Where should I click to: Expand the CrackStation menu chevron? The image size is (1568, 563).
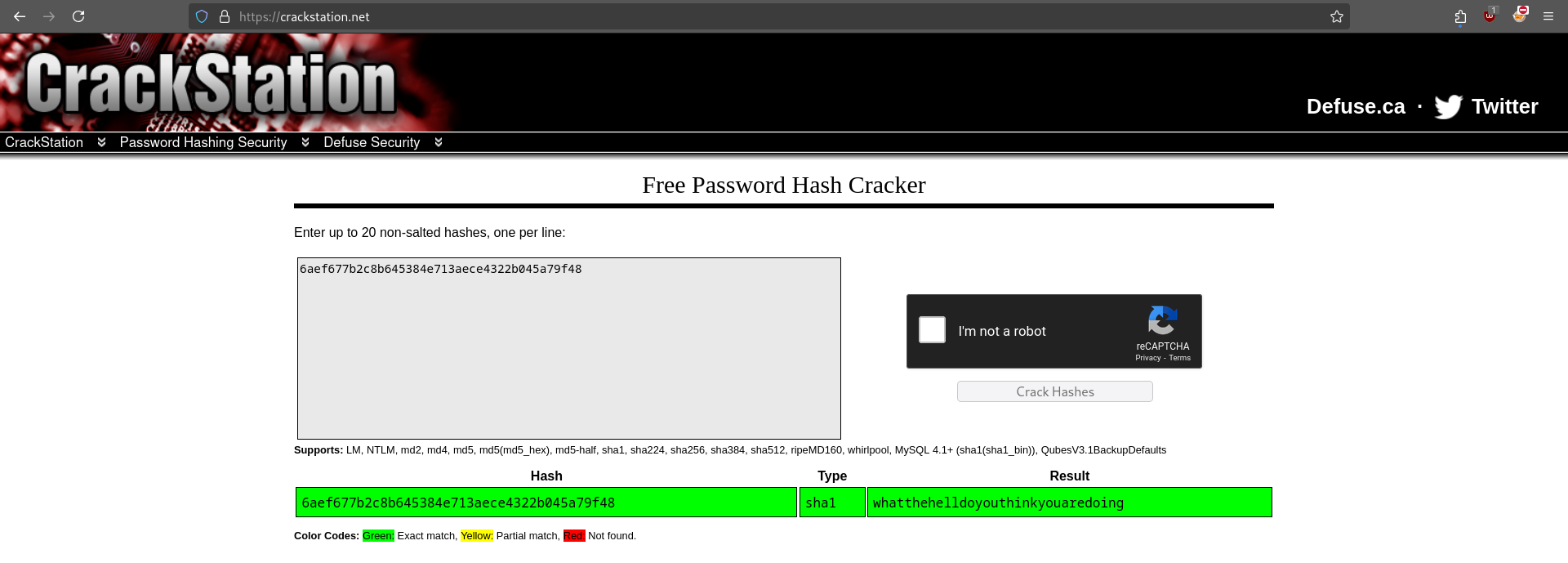point(101,142)
